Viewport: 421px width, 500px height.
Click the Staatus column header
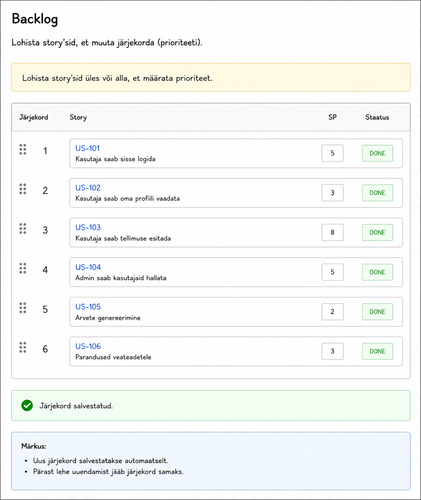click(x=377, y=117)
